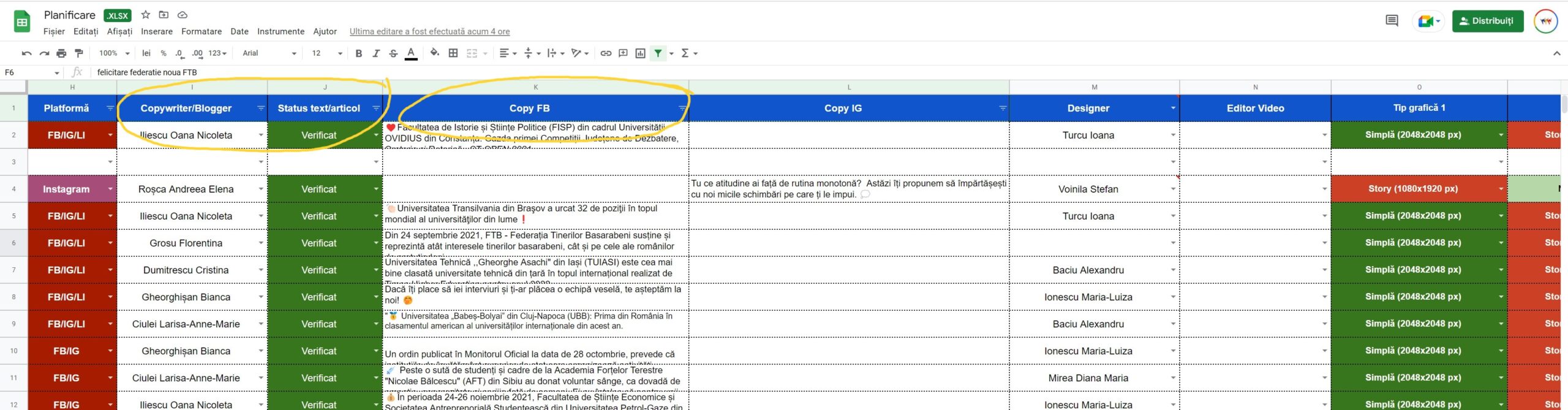Image resolution: width=1568 pixels, height=410 pixels.
Task: Star the Planificare document
Action: [x=146, y=15]
